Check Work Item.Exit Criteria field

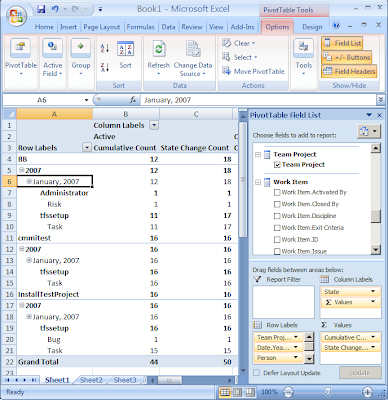point(277,228)
